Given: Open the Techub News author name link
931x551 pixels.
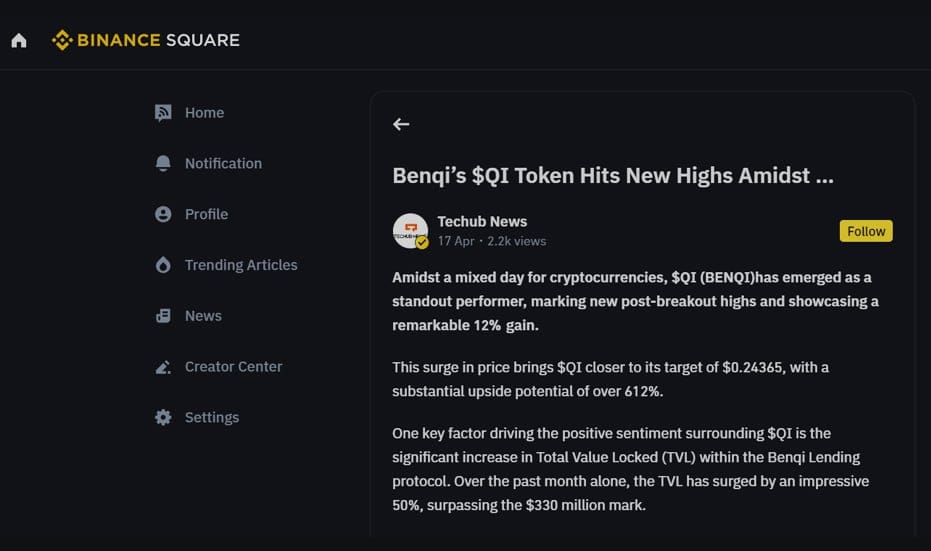Looking at the screenshot, I should click(x=482, y=221).
